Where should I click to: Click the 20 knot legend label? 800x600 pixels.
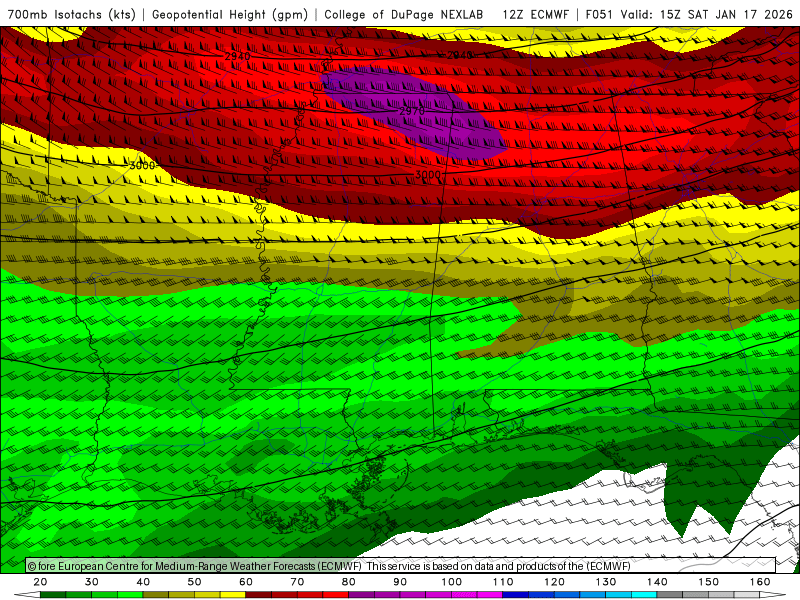click(x=40, y=582)
